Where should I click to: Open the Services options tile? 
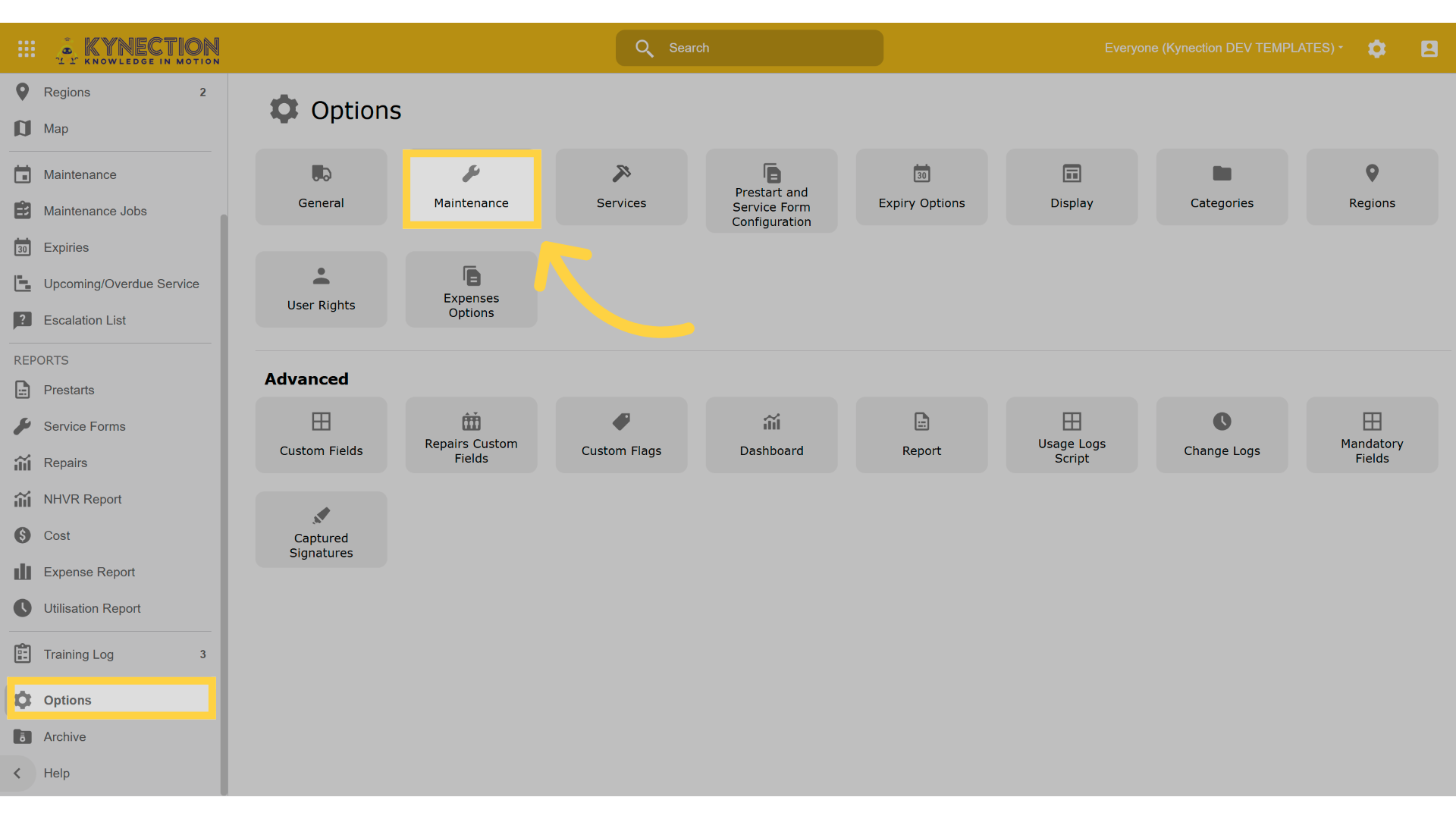tap(621, 188)
